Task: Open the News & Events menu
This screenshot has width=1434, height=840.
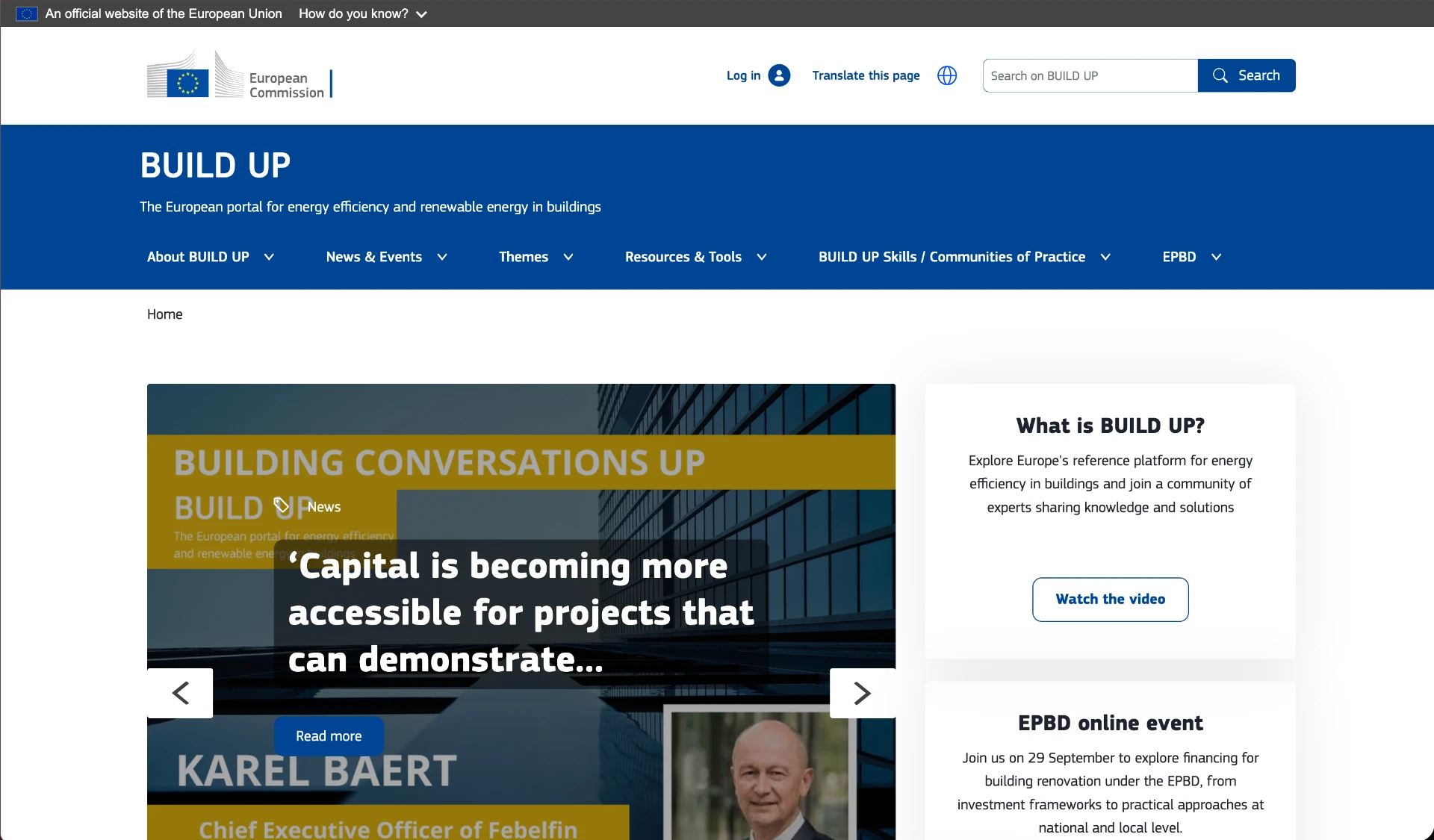Action: click(374, 257)
